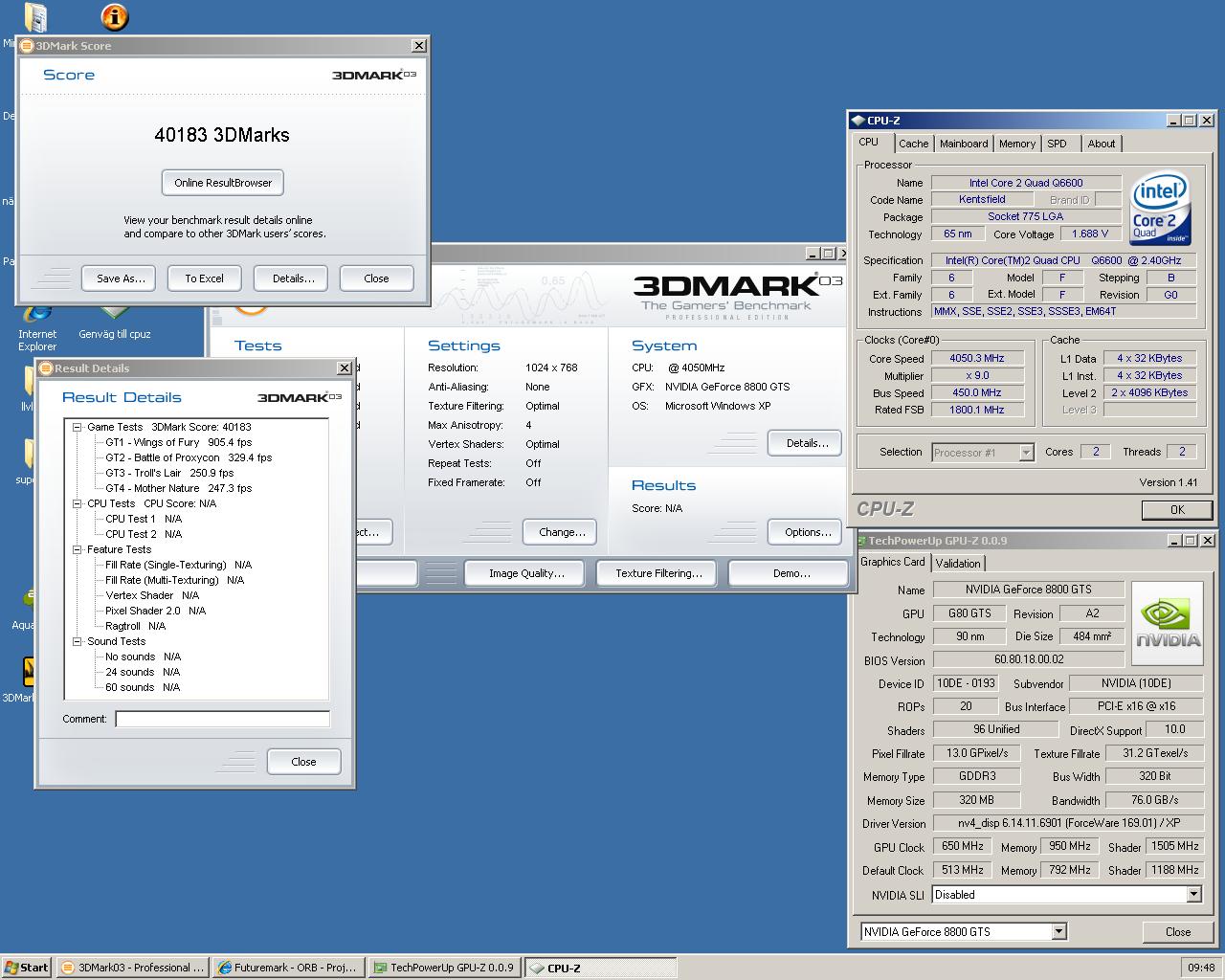Screen dimensions: 1225x980
Task: Open the SPD tab in CPU-Z
Action: pos(1057,144)
